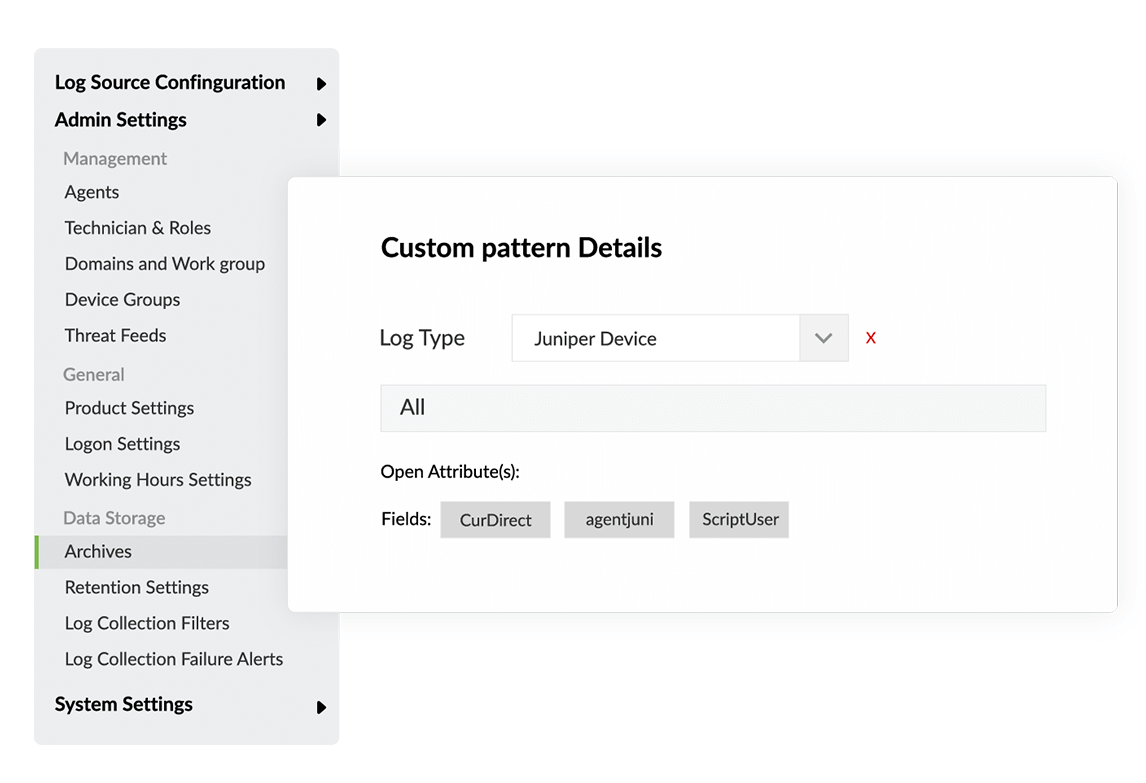Open the Log Type dropdown chevron
Screen dimensions: 1146x783
(823, 338)
